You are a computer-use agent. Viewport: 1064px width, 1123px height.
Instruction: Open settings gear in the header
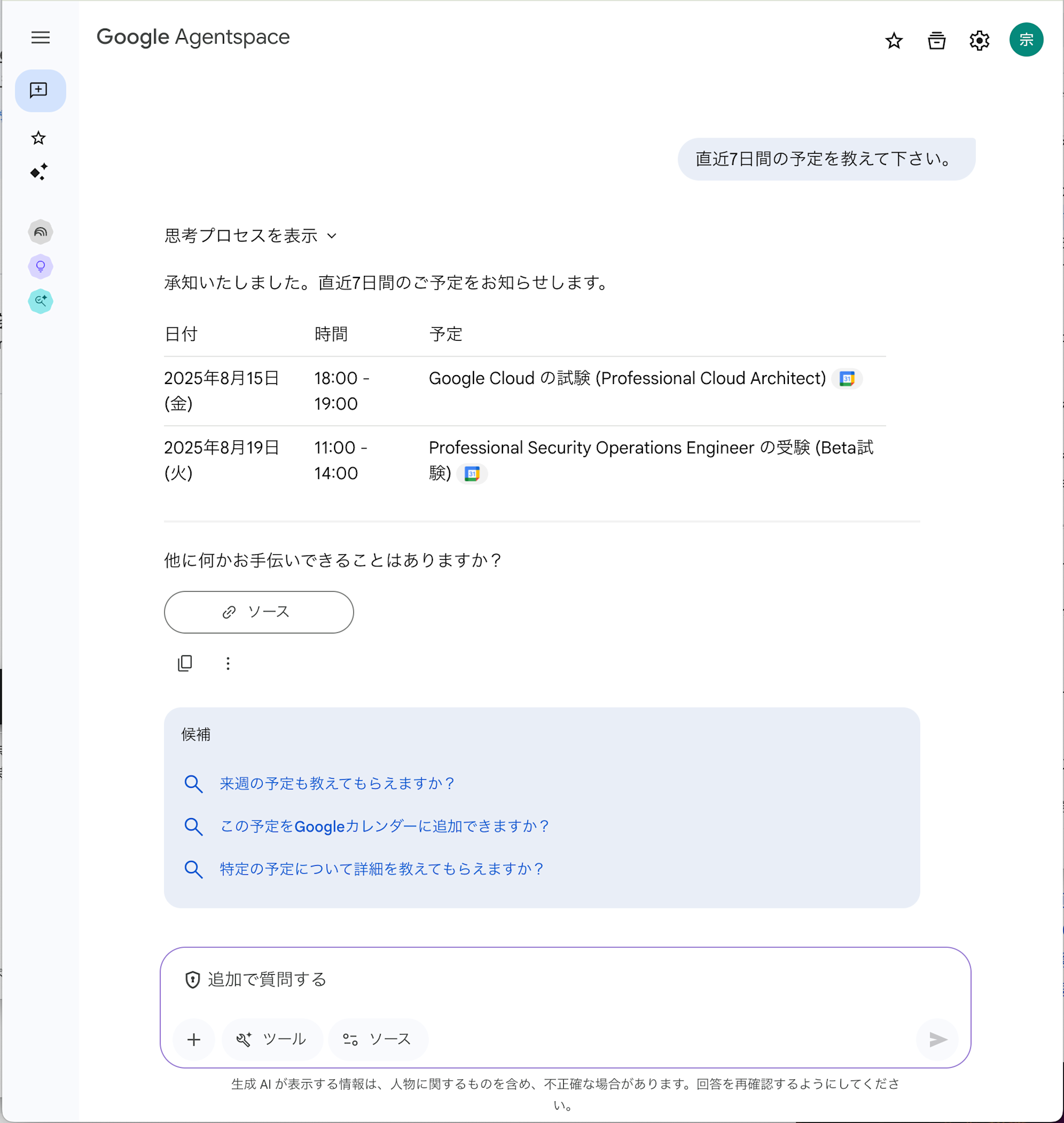(x=979, y=40)
